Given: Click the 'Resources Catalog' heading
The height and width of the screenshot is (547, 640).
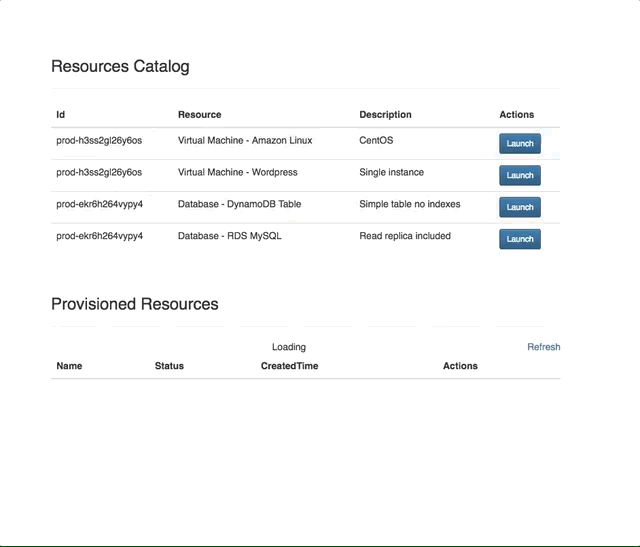Looking at the screenshot, I should [x=120, y=66].
